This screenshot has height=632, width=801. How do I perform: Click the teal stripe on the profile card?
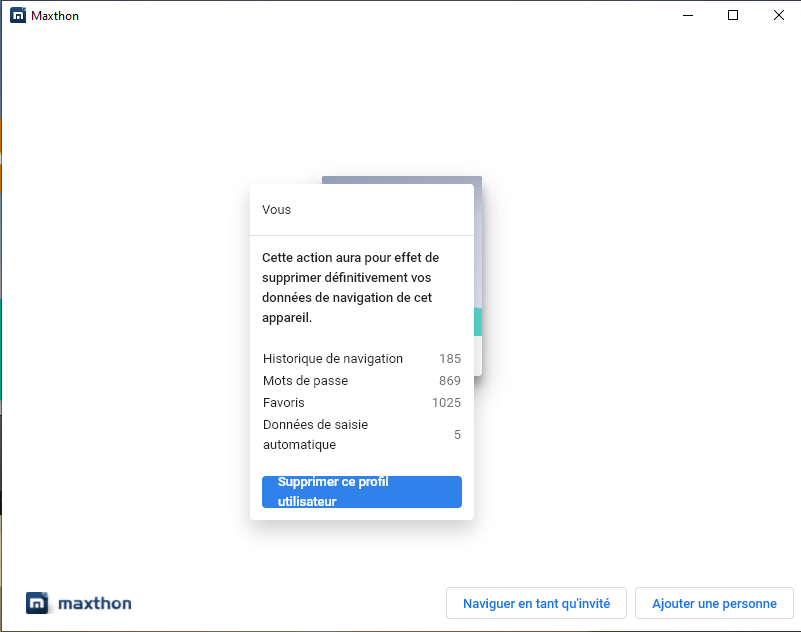point(478,322)
